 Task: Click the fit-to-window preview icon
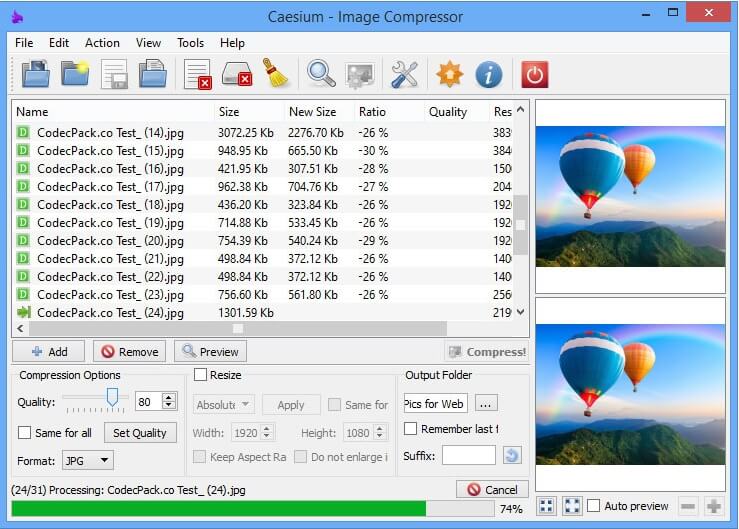(x=547, y=506)
